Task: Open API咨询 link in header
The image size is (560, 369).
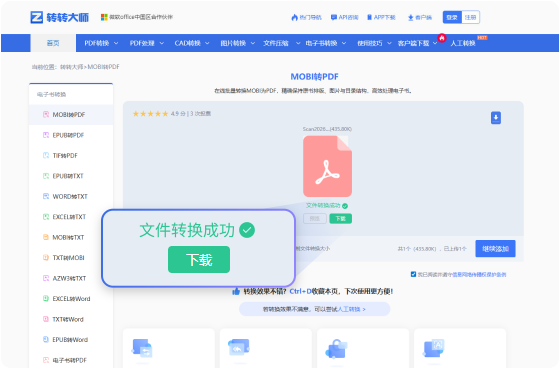Action: [345, 17]
